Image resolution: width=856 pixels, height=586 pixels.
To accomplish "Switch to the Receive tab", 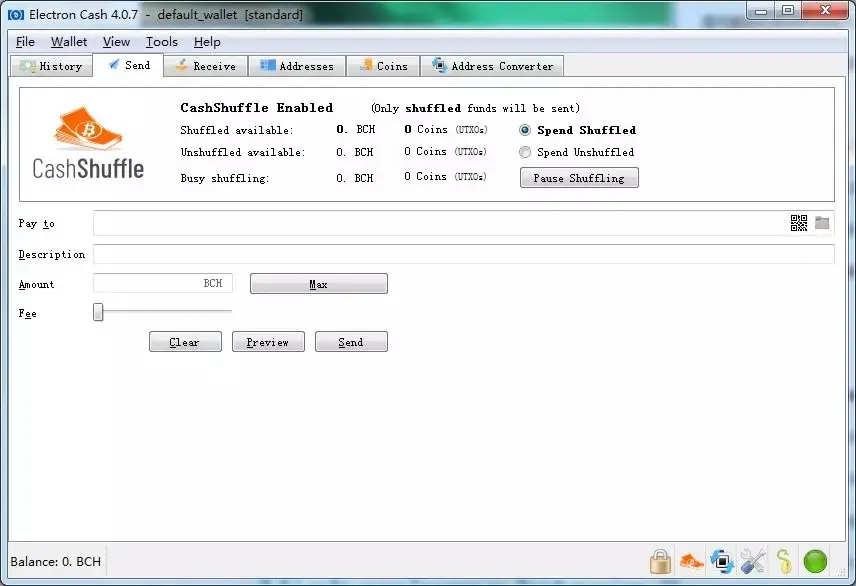I will [x=206, y=66].
